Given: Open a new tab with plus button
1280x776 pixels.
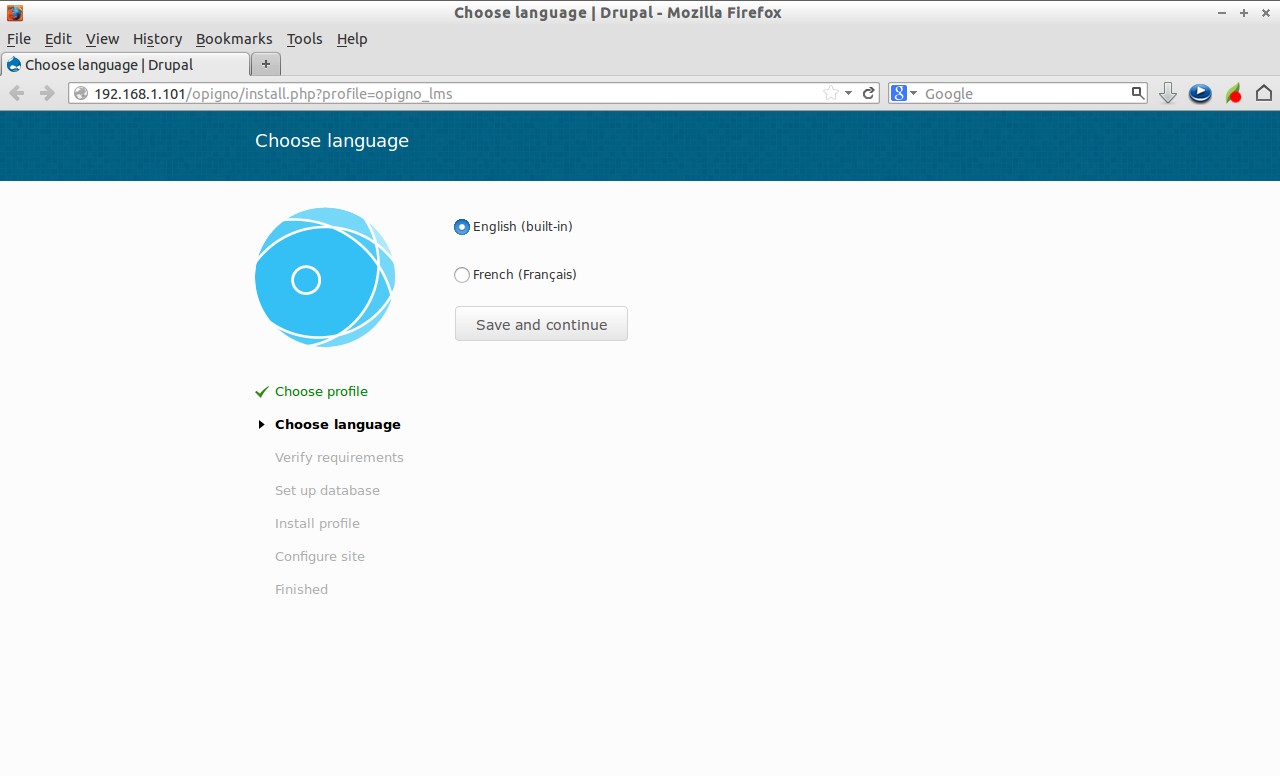Looking at the screenshot, I should point(265,64).
